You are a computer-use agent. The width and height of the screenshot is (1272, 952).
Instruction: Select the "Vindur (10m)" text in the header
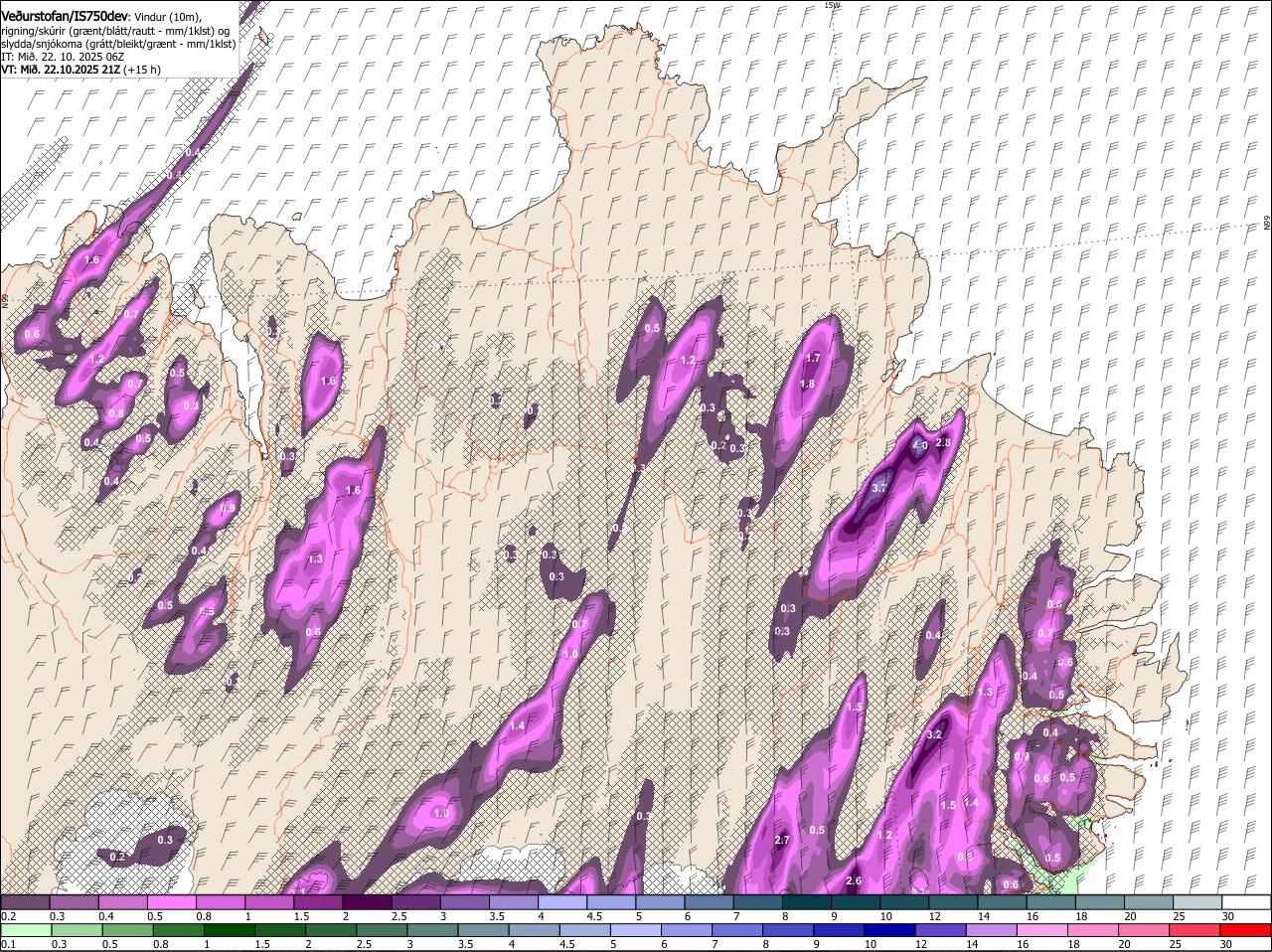pyautogui.click(x=167, y=17)
